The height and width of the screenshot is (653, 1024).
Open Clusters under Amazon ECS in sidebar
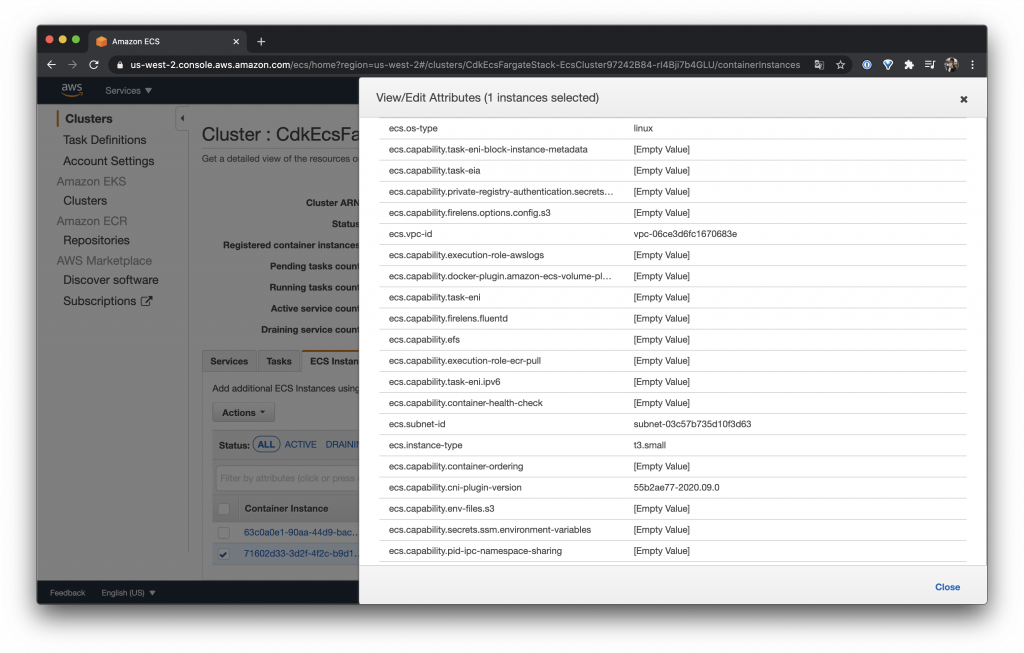point(89,119)
